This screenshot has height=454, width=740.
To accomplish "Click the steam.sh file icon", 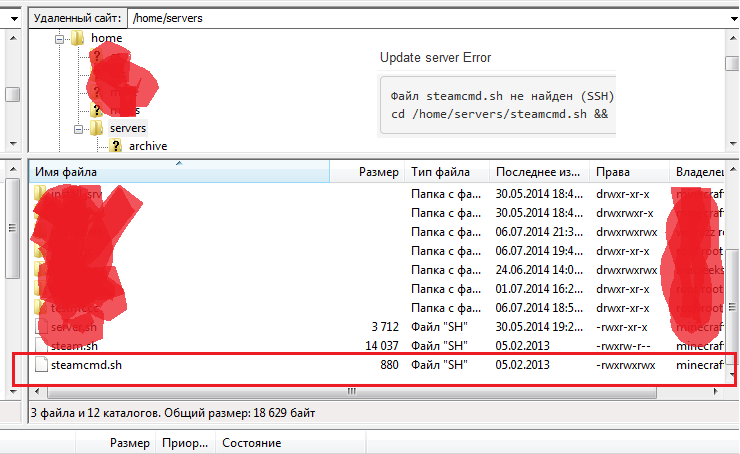I will [x=40, y=346].
